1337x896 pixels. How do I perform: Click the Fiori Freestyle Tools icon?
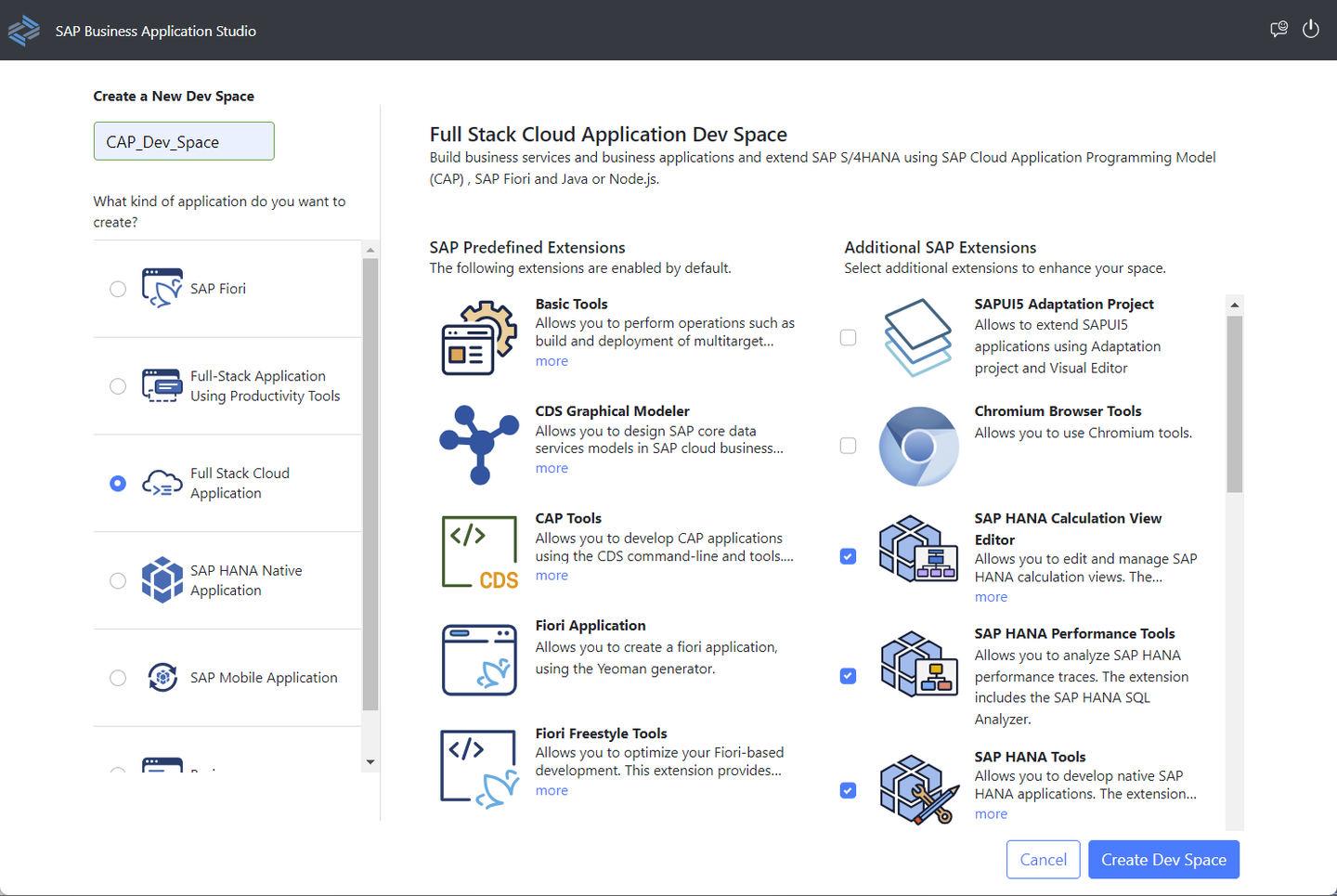pyautogui.click(x=479, y=769)
